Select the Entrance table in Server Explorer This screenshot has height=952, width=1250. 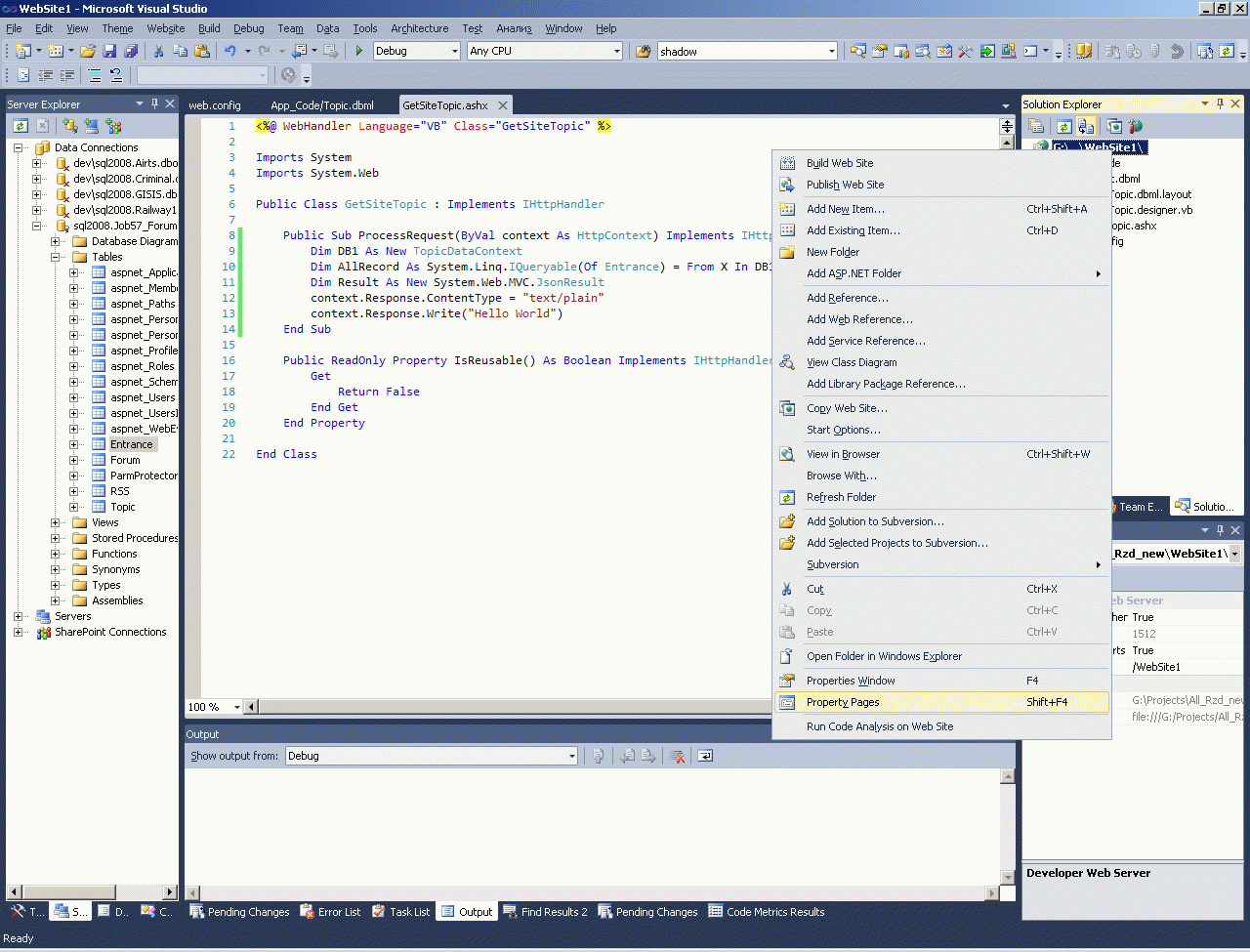pos(131,444)
